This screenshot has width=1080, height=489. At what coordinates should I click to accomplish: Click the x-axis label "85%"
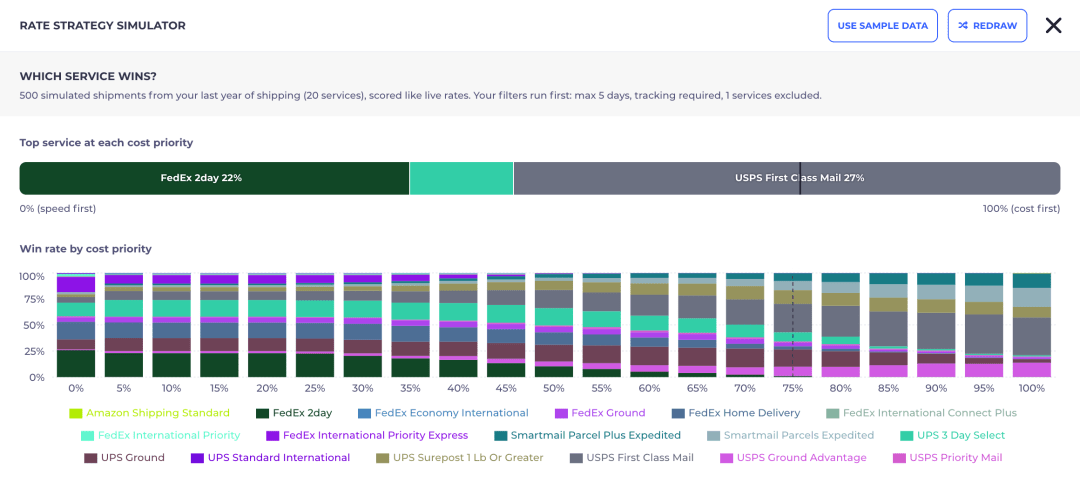click(x=888, y=388)
